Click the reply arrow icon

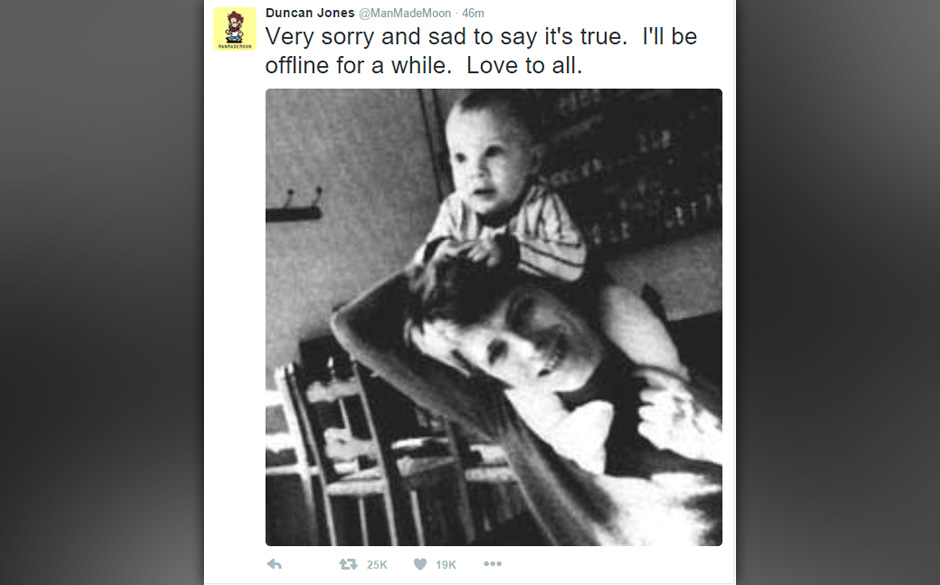275,564
